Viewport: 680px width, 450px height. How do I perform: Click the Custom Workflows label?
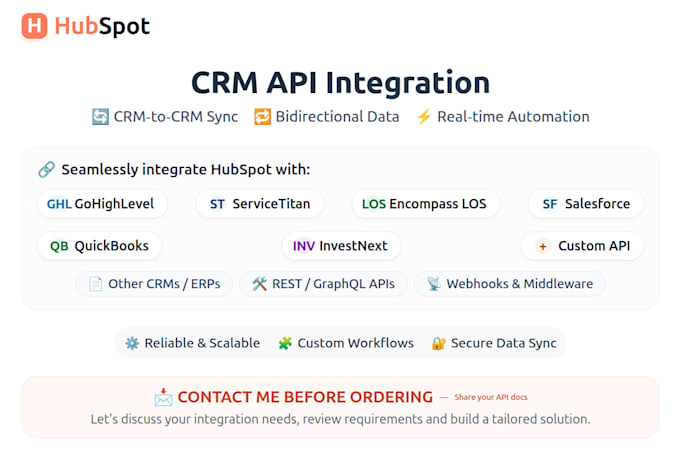[x=356, y=343]
